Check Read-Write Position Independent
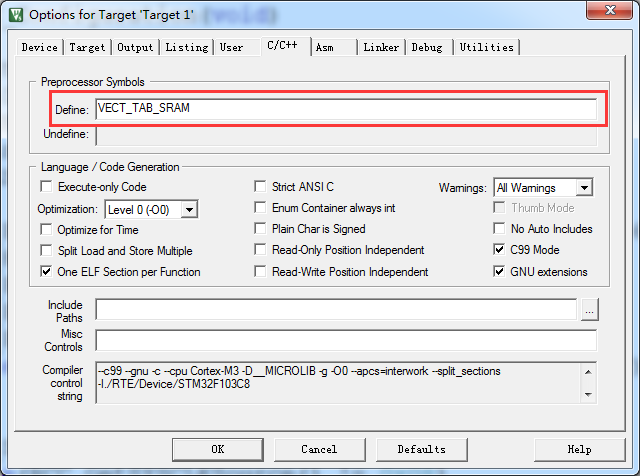Viewport: 640px width, 476px height. pyautogui.click(x=260, y=271)
